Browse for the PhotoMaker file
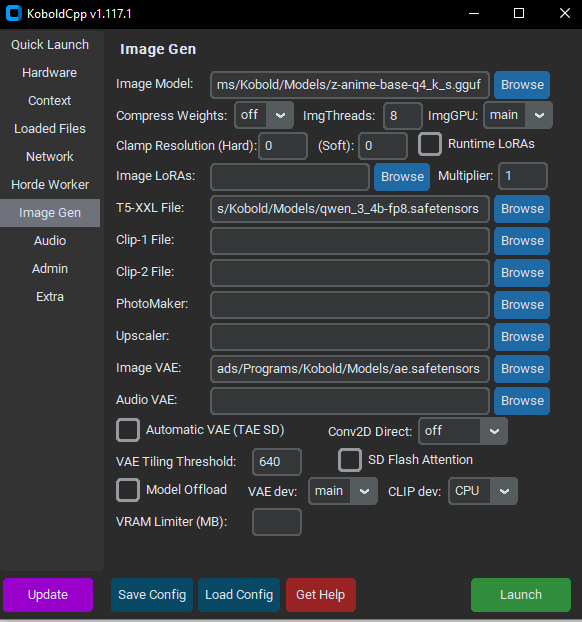Viewport: 582px width, 622px height. point(522,305)
